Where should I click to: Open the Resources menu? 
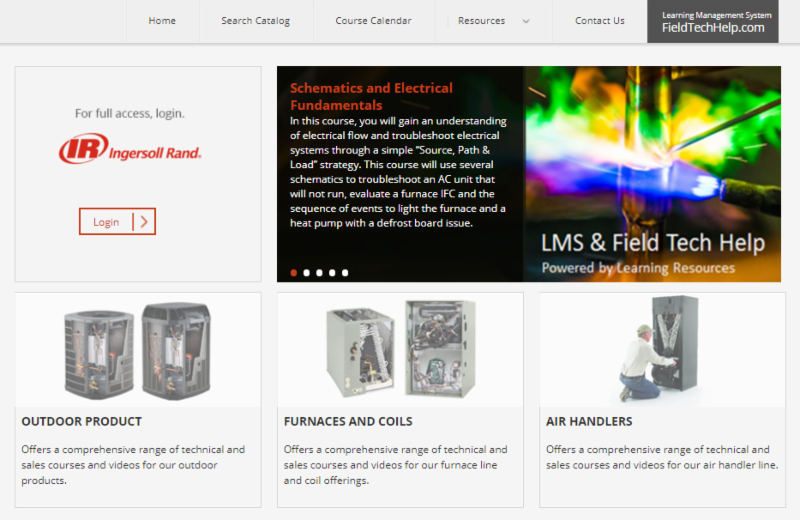point(482,21)
